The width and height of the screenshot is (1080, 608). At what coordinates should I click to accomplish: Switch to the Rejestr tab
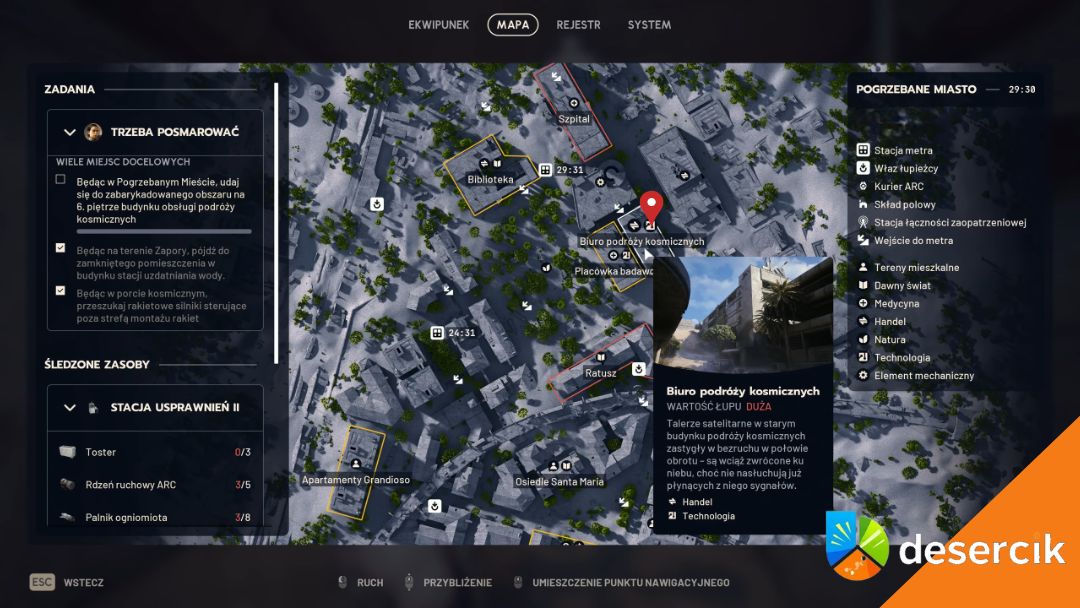(x=578, y=25)
